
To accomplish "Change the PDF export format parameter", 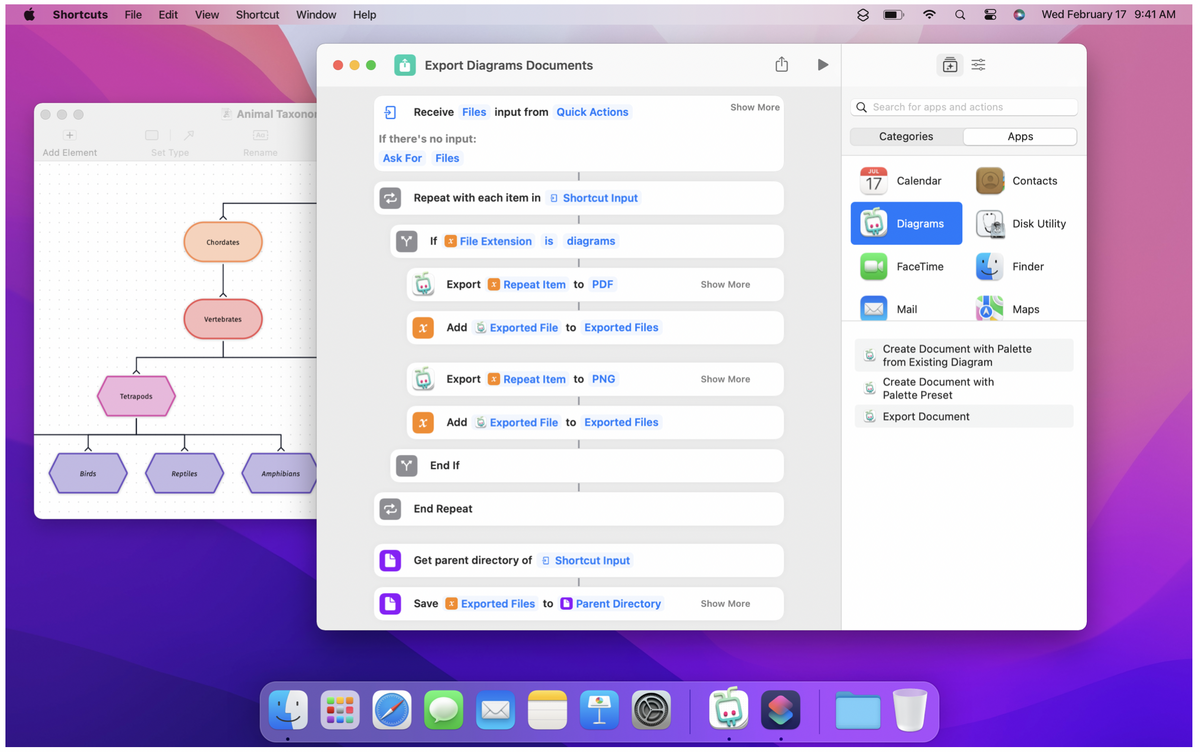I will (602, 285).
